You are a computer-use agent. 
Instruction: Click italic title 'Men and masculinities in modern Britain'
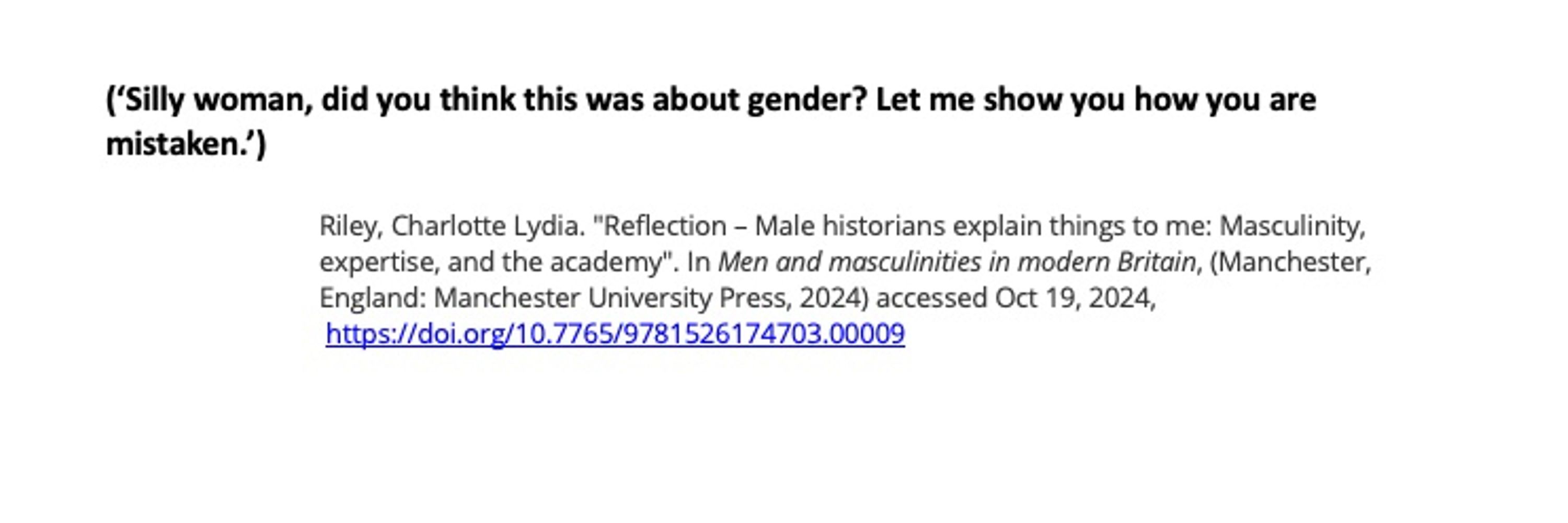coord(958,262)
